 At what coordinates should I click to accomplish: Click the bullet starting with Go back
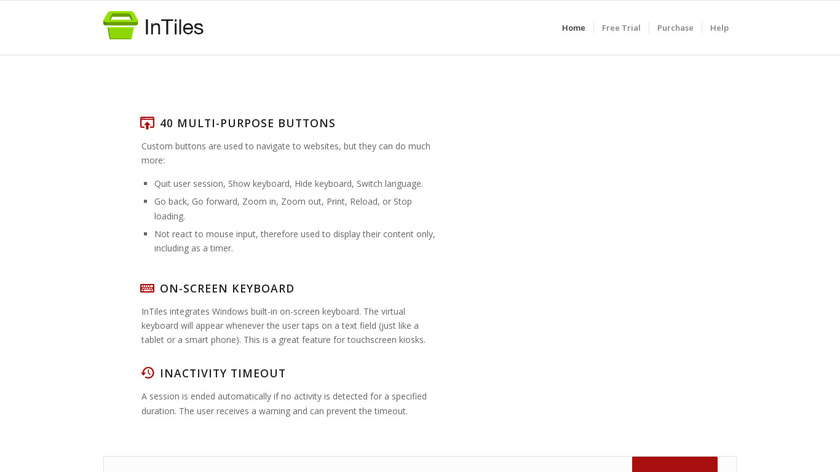[x=283, y=208]
